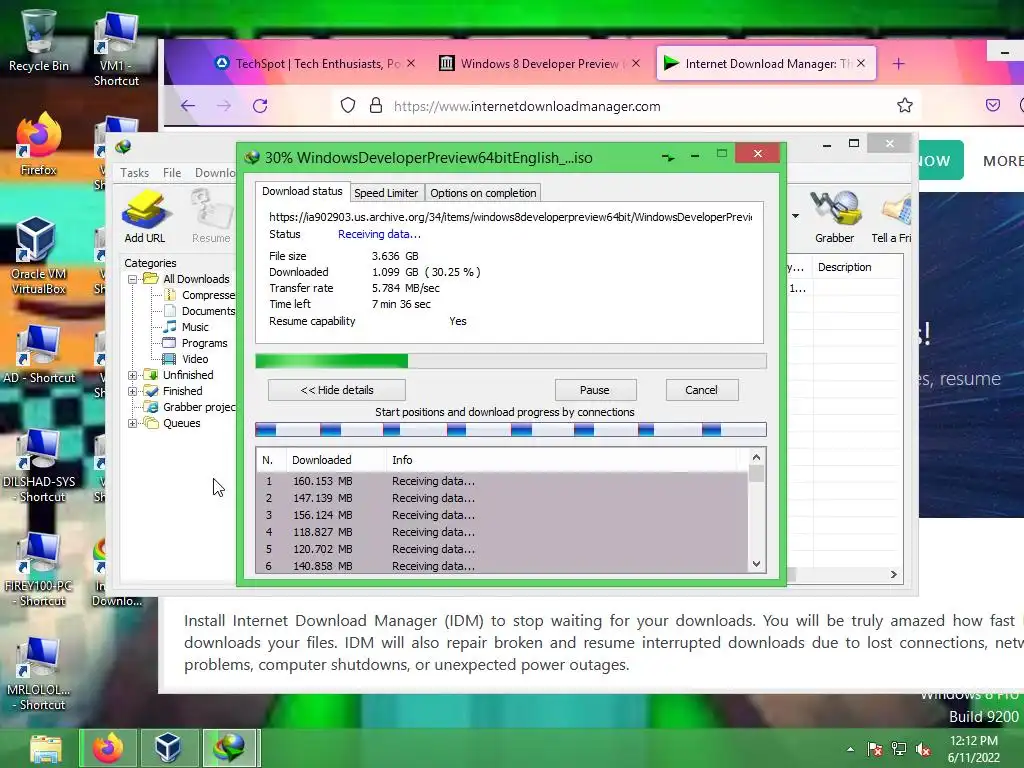Close the Internet Download Manager browser tab
This screenshot has height=768, width=1024.
click(861, 63)
